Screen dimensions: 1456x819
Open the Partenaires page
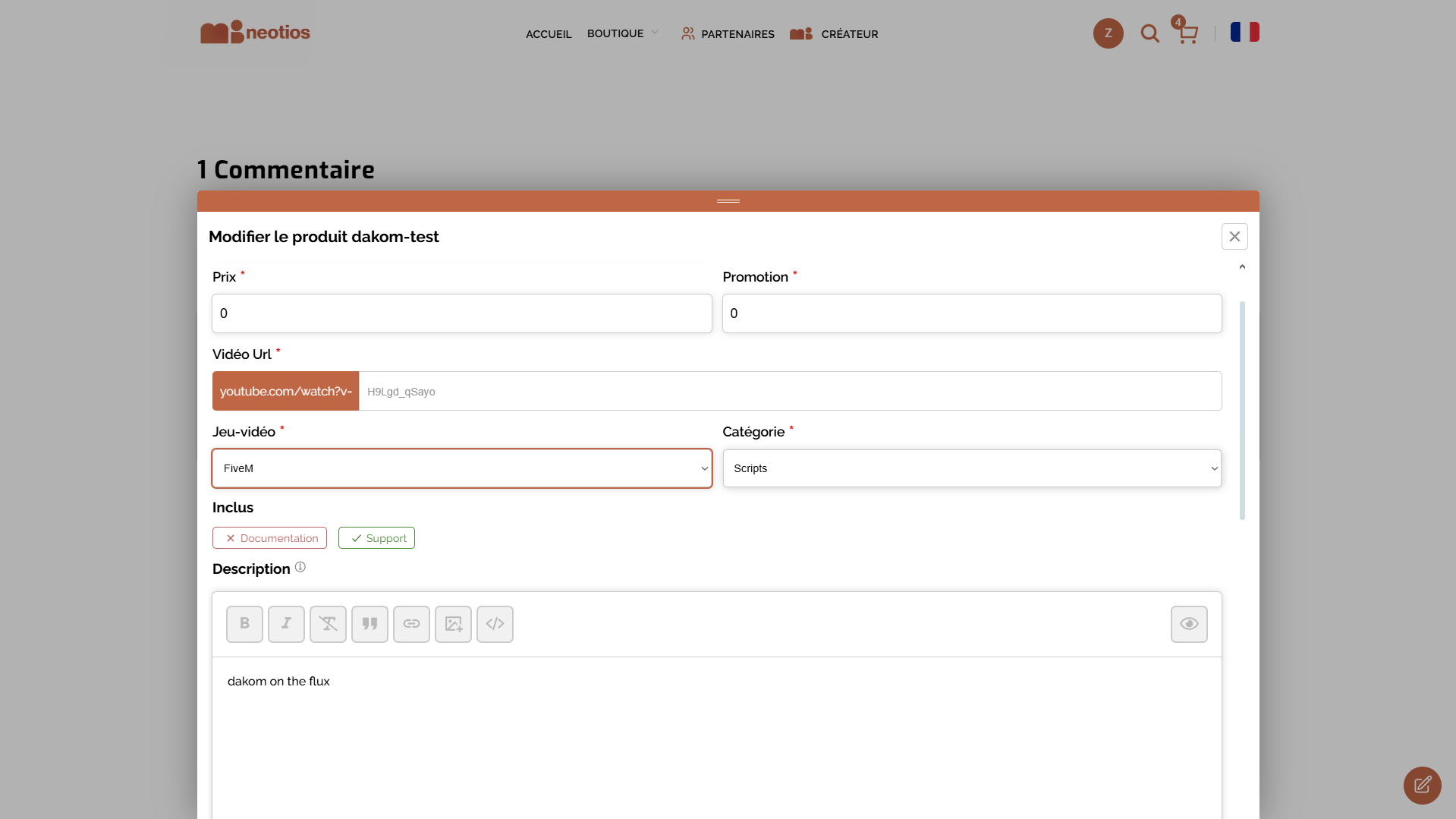pos(728,34)
